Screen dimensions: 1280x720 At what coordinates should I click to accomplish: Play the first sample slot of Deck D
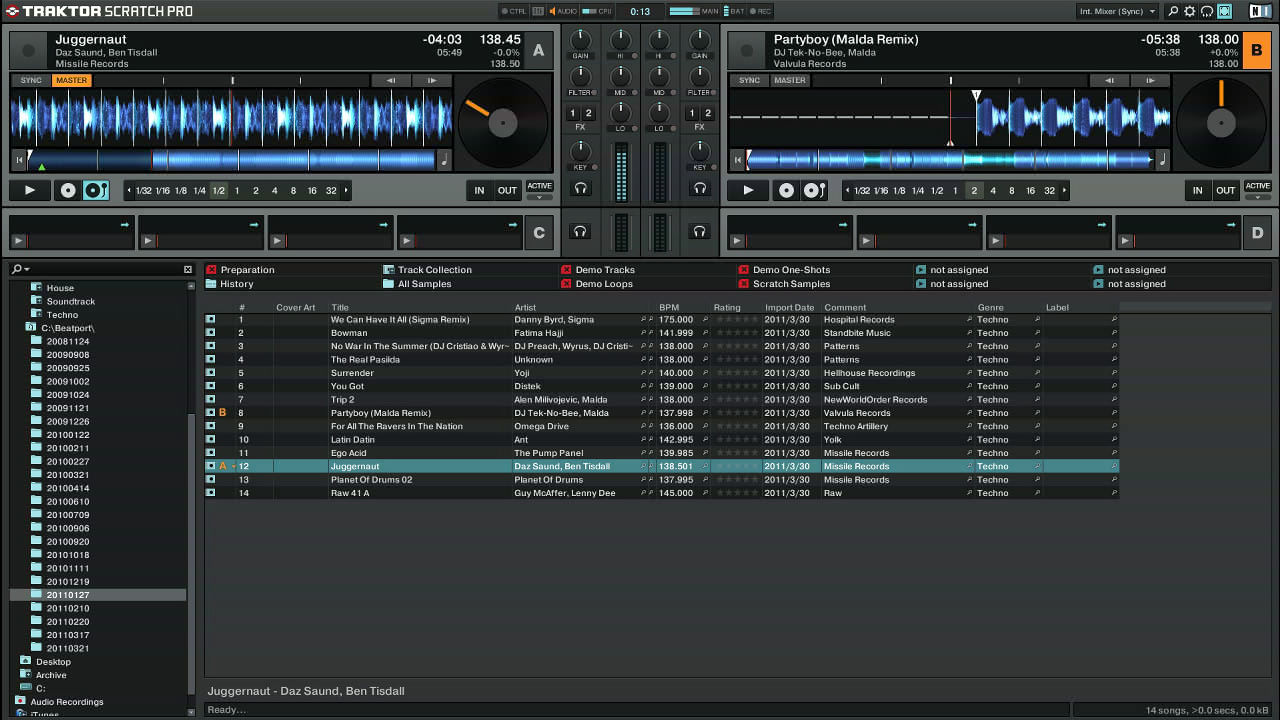(x=737, y=241)
